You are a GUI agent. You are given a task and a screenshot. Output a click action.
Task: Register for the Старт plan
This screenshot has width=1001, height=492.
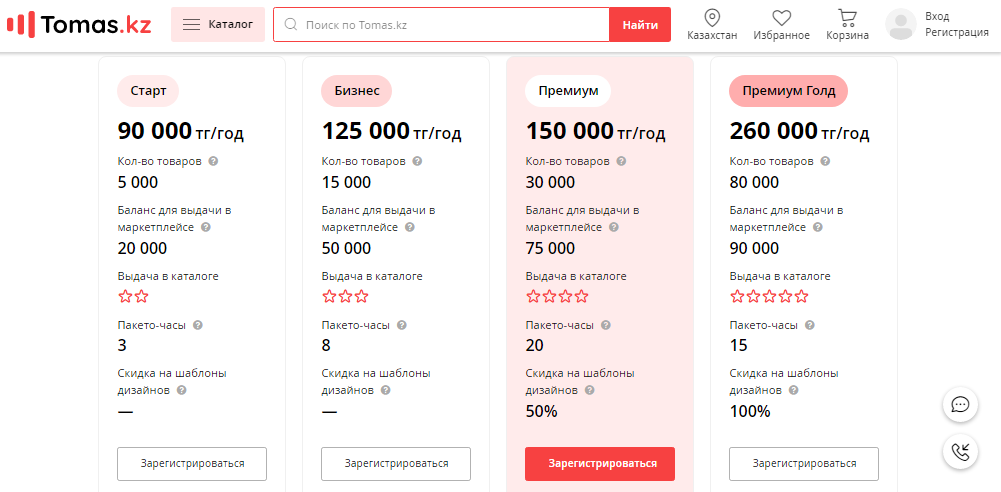click(x=192, y=464)
